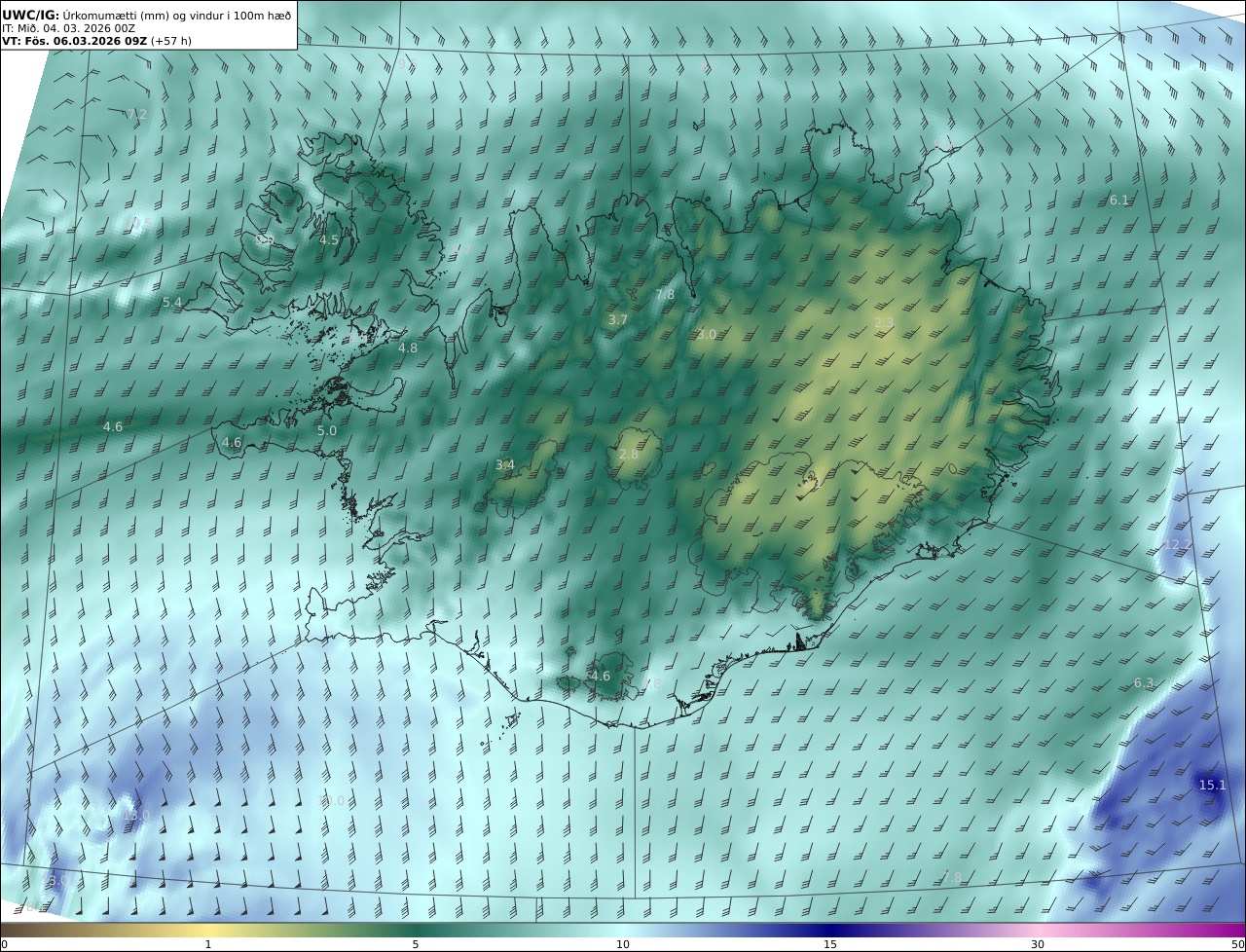Select the 4.8 map value
1246x952 pixels.
(408, 348)
